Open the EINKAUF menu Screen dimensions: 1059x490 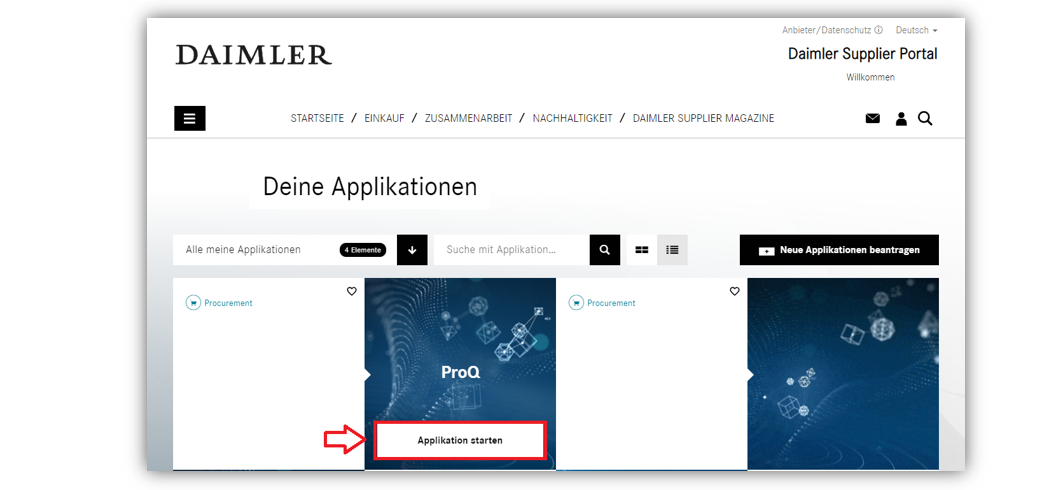tap(384, 118)
